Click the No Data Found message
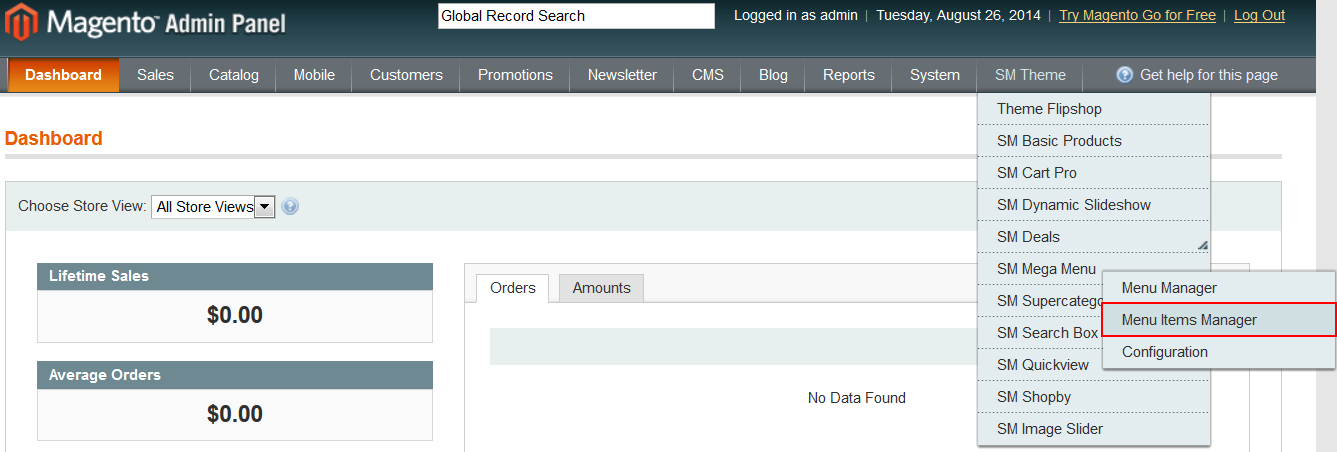 pos(857,398)
